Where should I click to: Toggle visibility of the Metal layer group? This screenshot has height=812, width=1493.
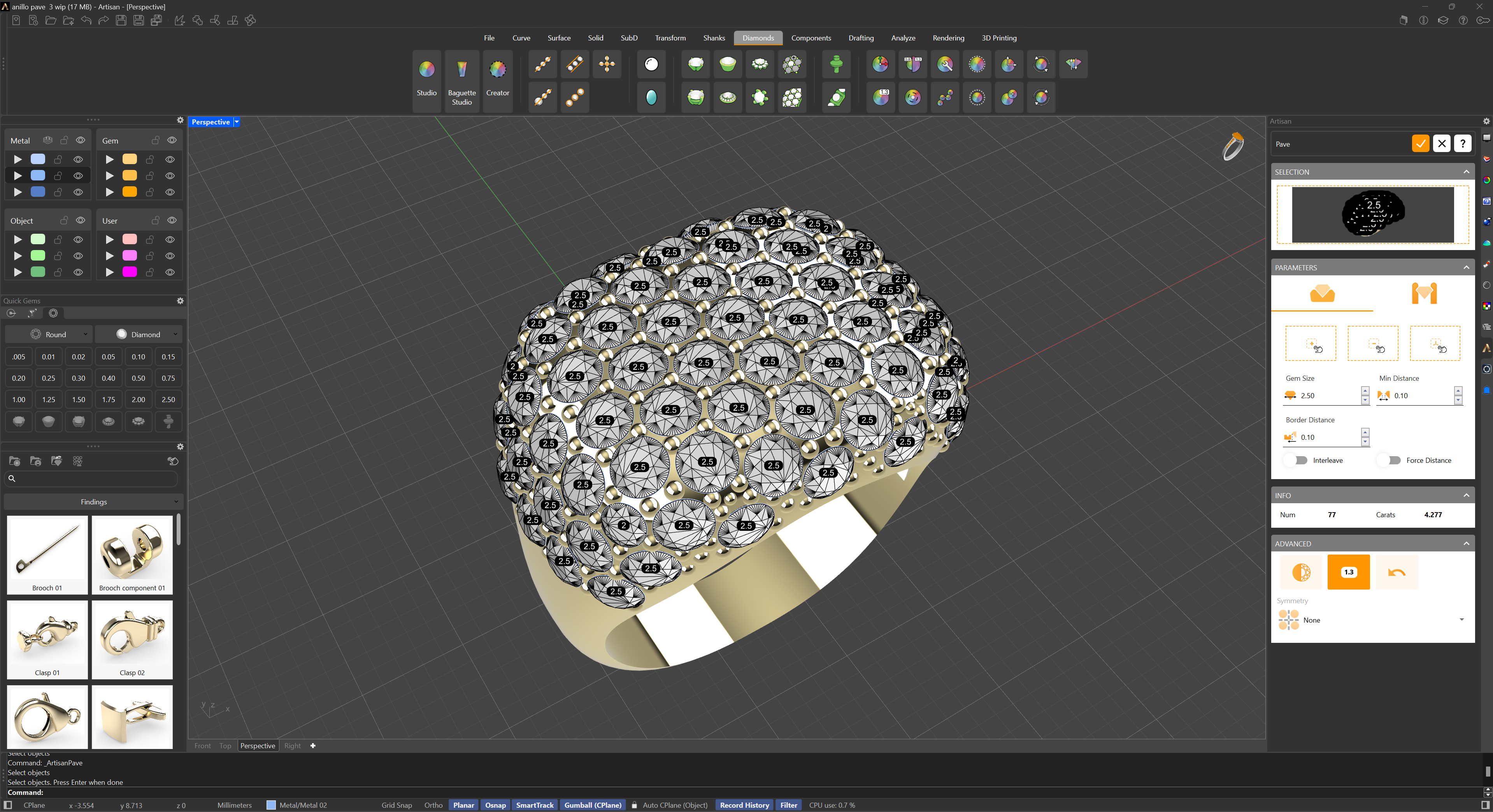pyautogui.click(x=81, y=140)
